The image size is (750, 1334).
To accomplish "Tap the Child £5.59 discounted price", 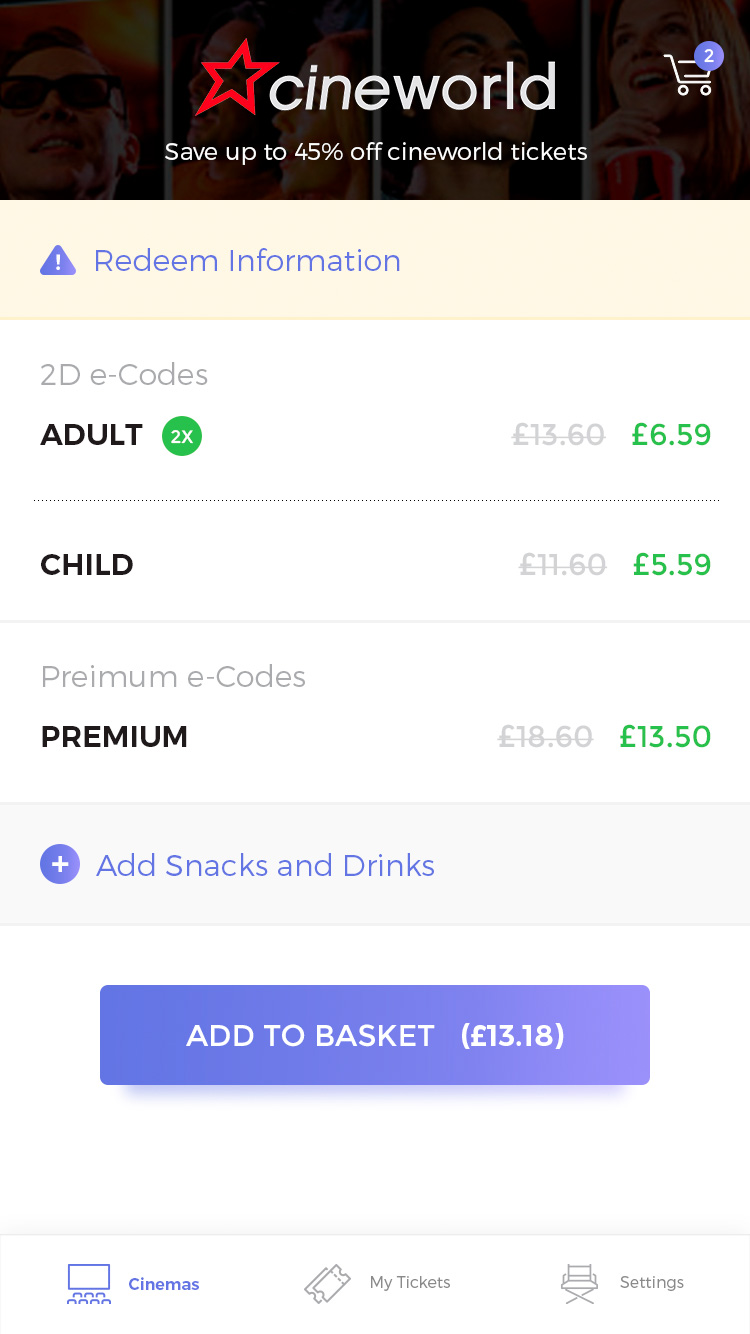I will [672, 565].
